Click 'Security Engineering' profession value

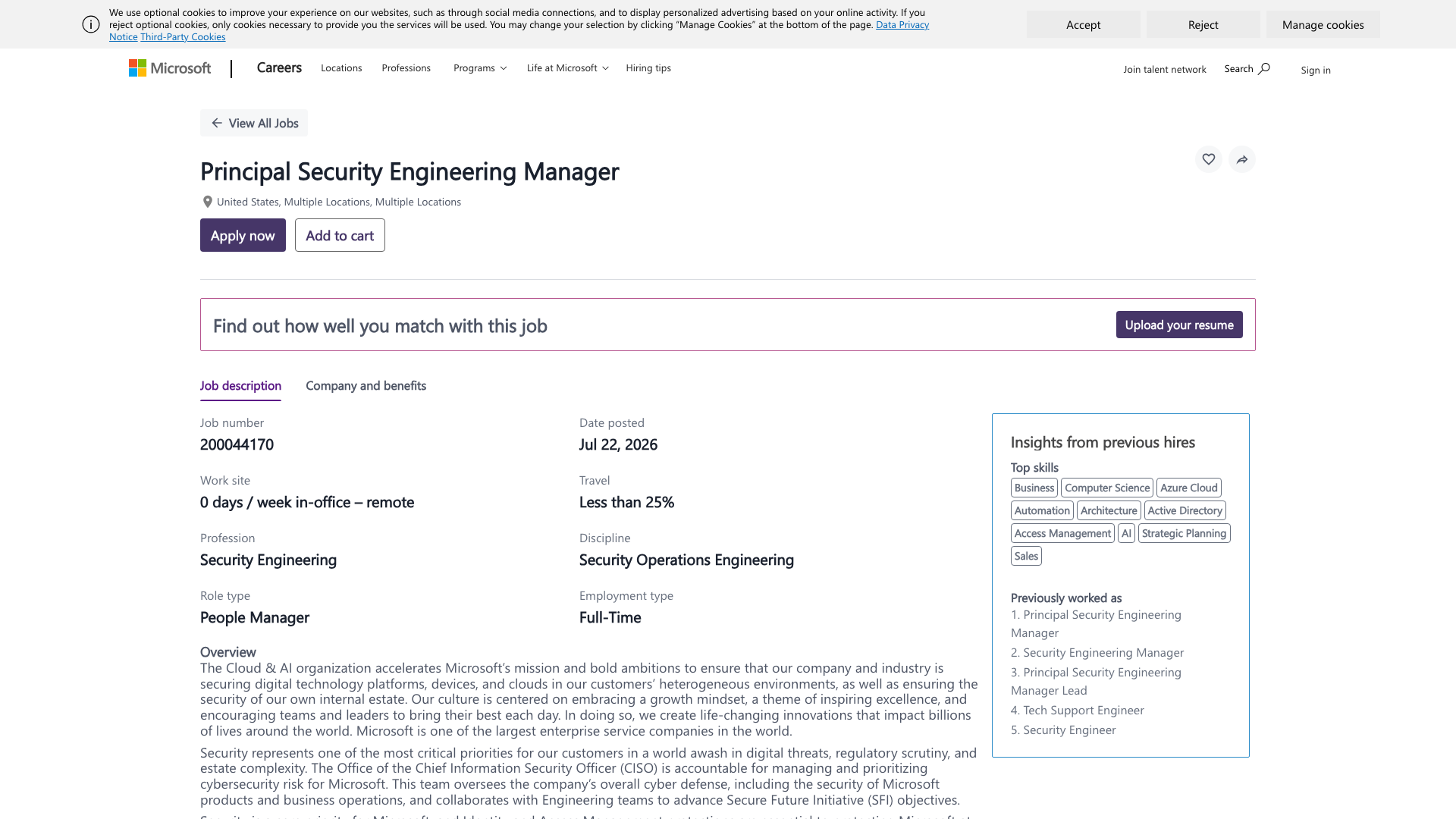pos(268,560)
